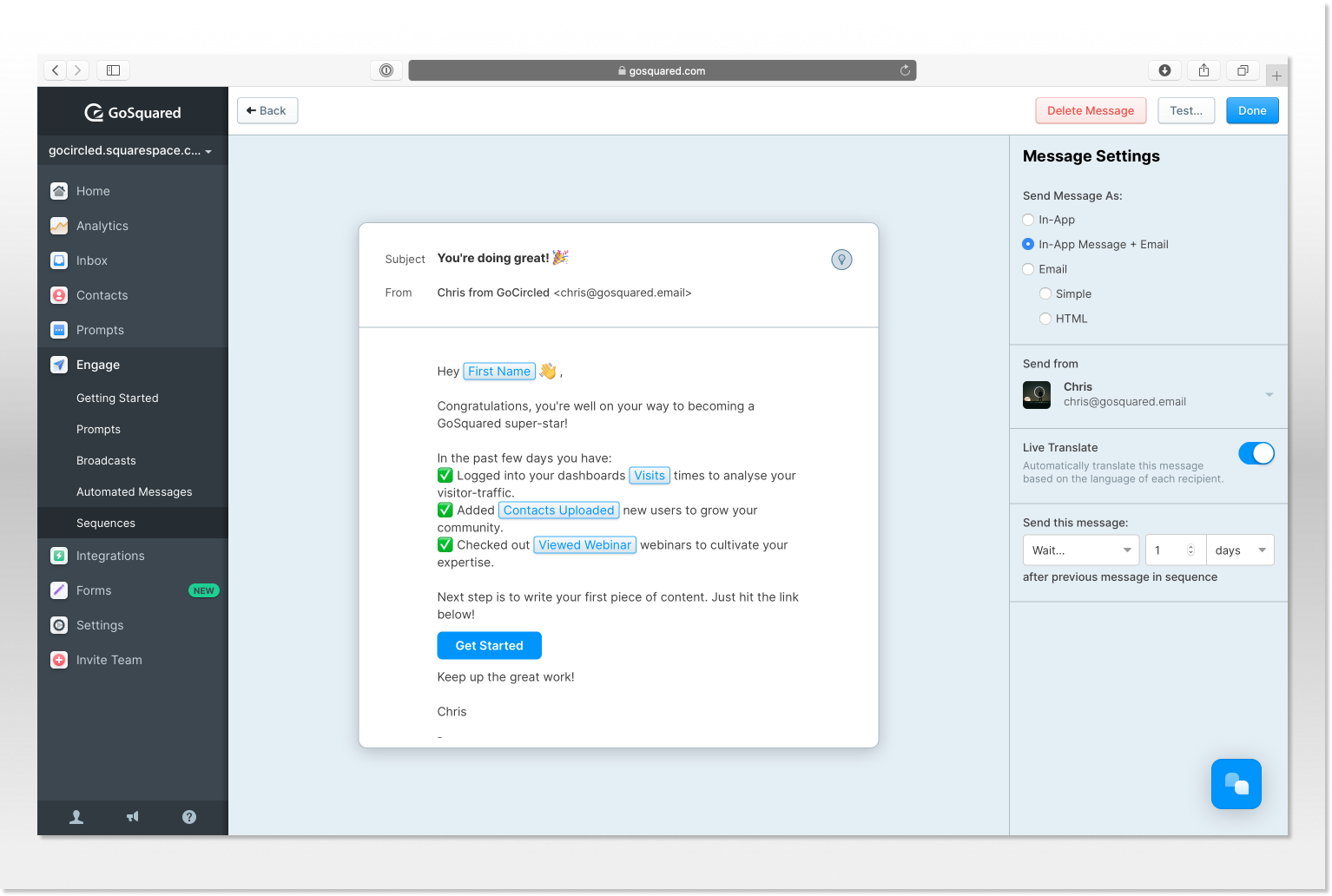Open the days unit dropdown
This screenshot has height=896, width=1332.
point(1240,550)
